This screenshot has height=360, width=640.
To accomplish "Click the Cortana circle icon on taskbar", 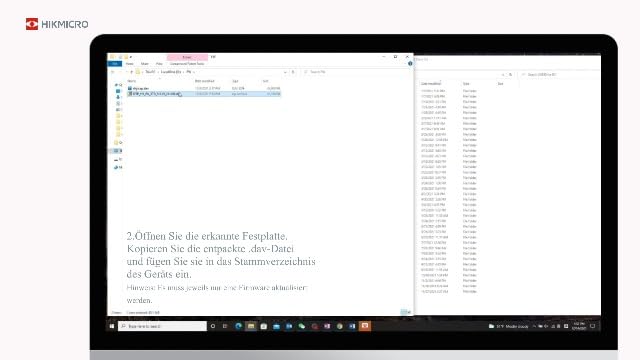I will [213, 326].
